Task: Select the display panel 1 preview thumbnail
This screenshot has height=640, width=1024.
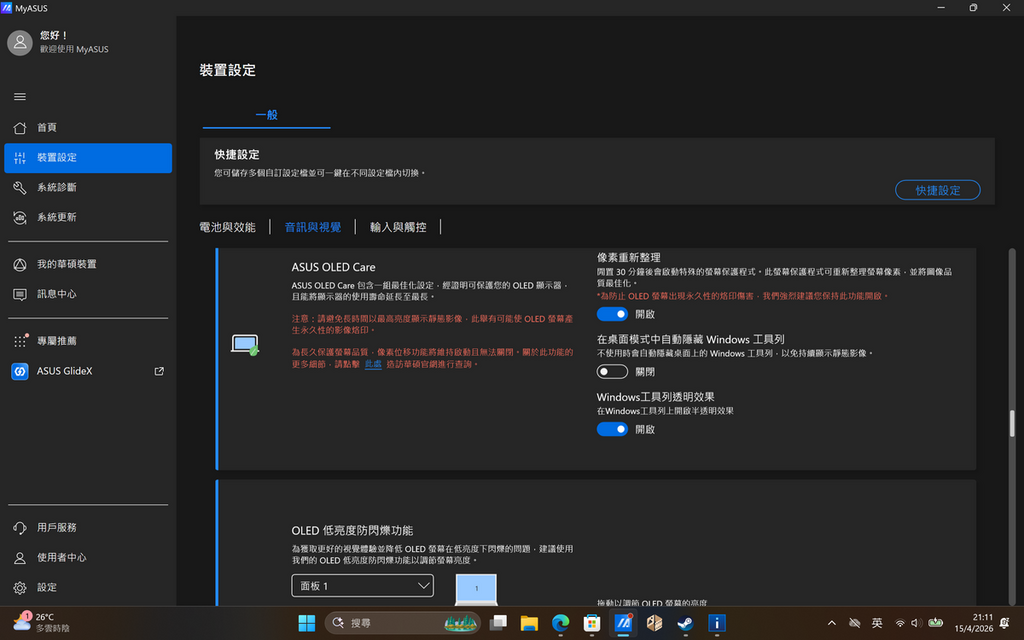Action: point(476,590)
